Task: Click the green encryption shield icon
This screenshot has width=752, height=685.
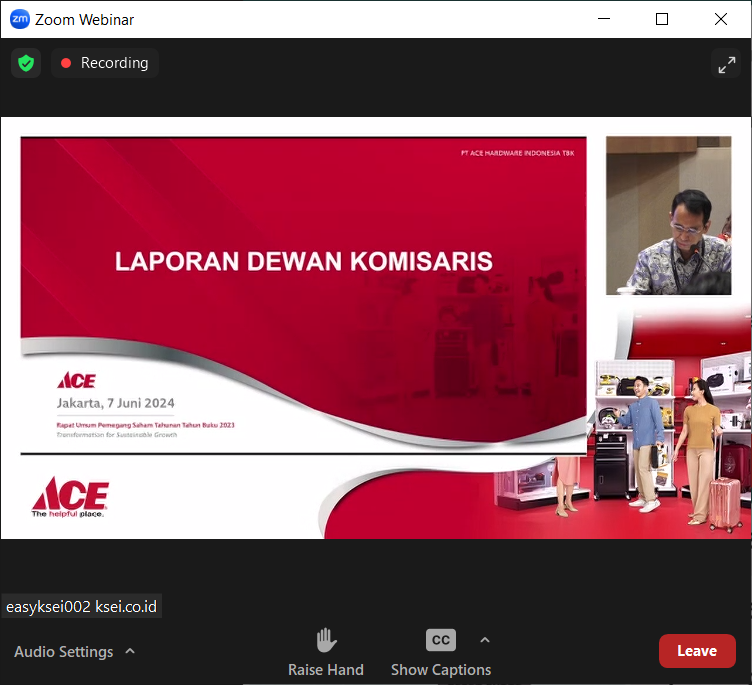Action: 26,63
